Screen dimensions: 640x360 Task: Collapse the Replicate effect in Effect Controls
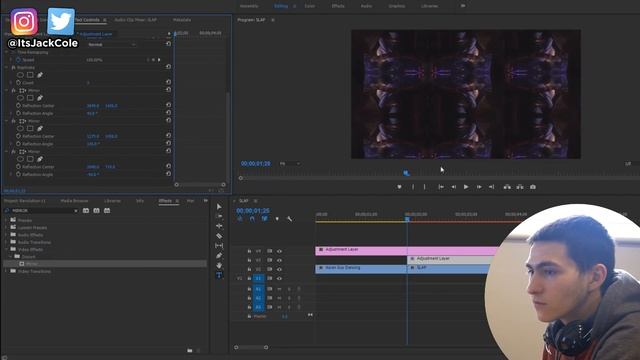coord(7,67)
